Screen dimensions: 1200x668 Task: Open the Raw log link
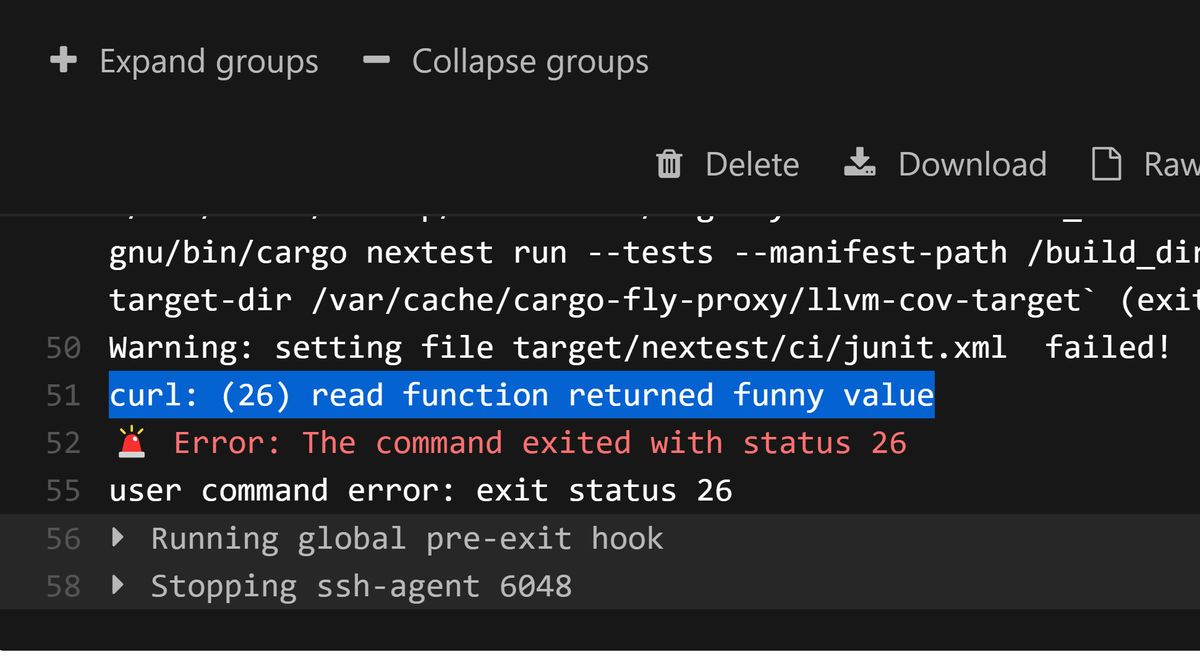pos(1171,165)
